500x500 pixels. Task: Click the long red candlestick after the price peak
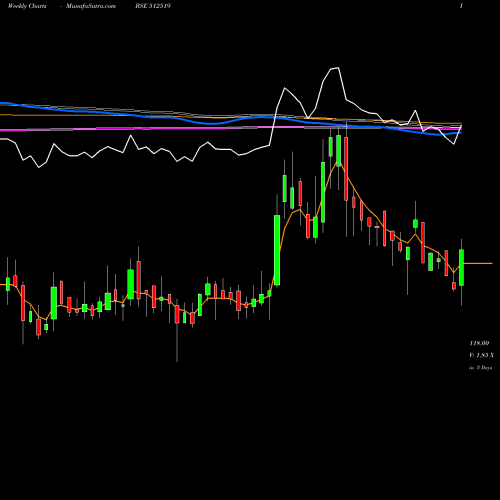point(346,169)
